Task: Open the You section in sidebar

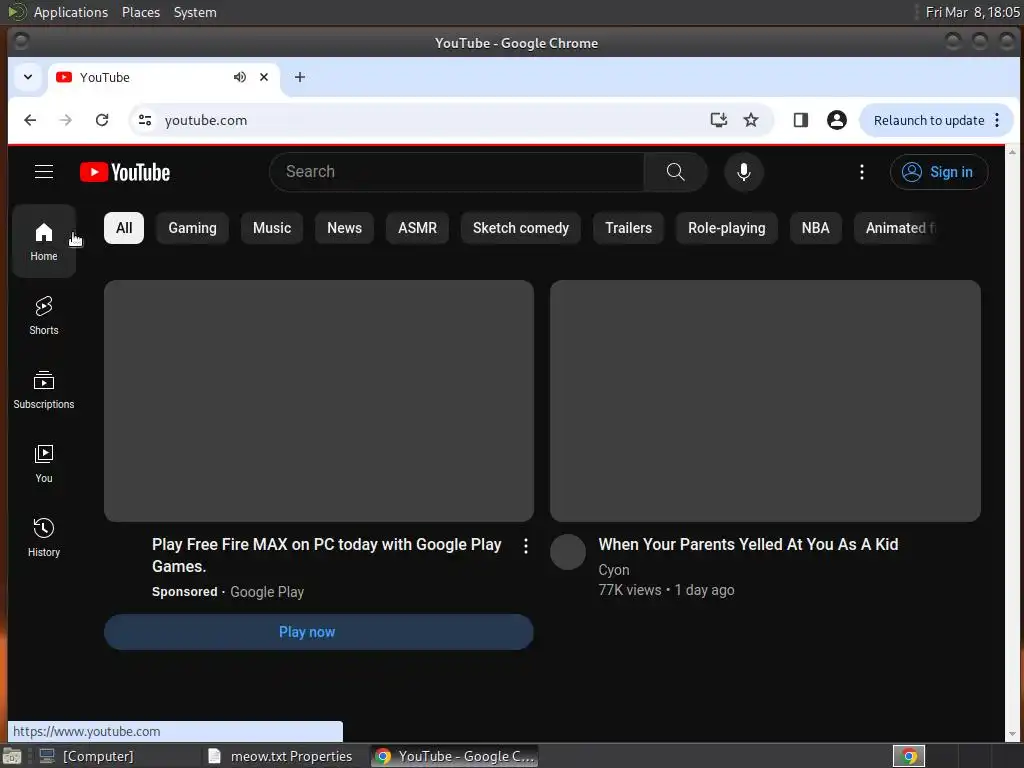Action: click(44, 464)
